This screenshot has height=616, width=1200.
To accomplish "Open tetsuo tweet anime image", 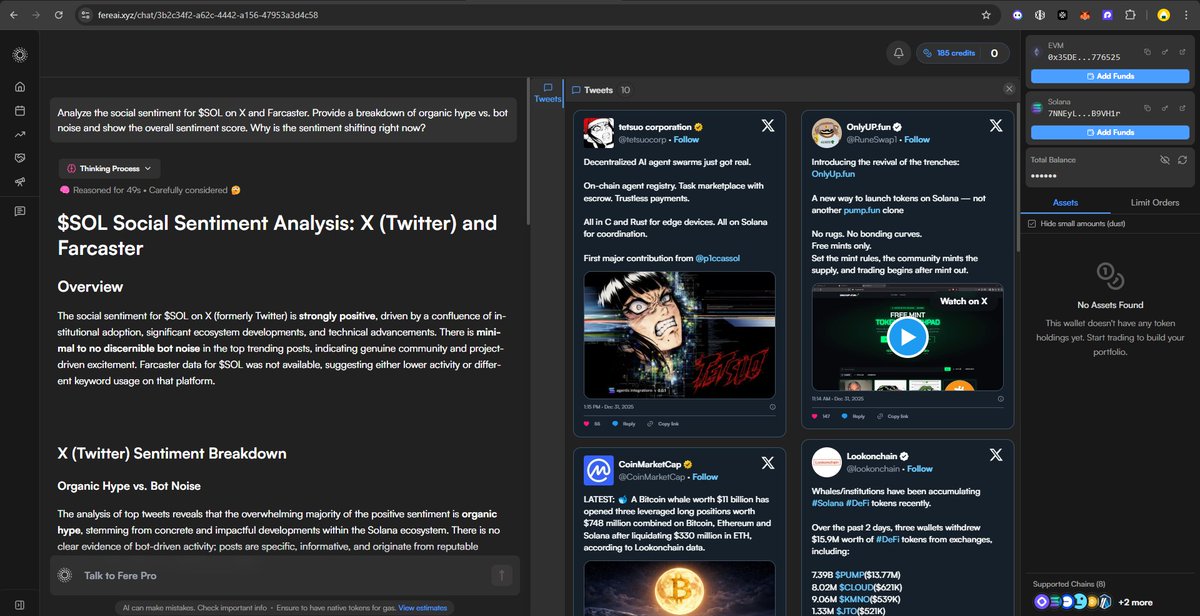I will point(679,335).
